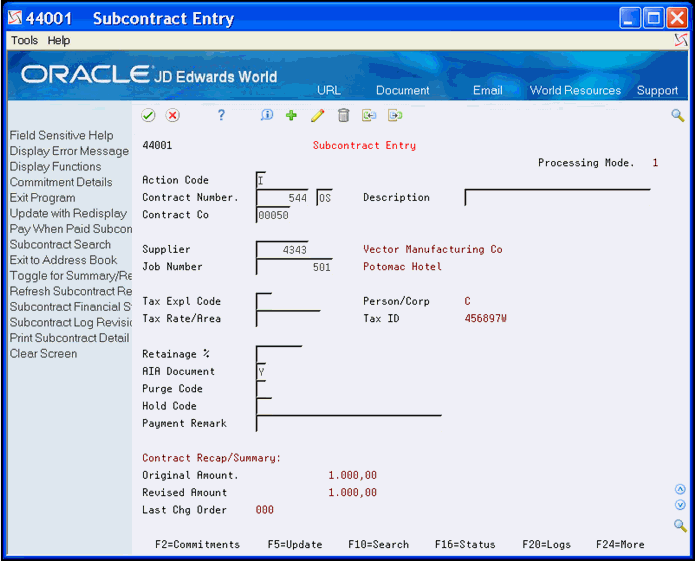Click F5=Update function key

click(x=295, y=545)
